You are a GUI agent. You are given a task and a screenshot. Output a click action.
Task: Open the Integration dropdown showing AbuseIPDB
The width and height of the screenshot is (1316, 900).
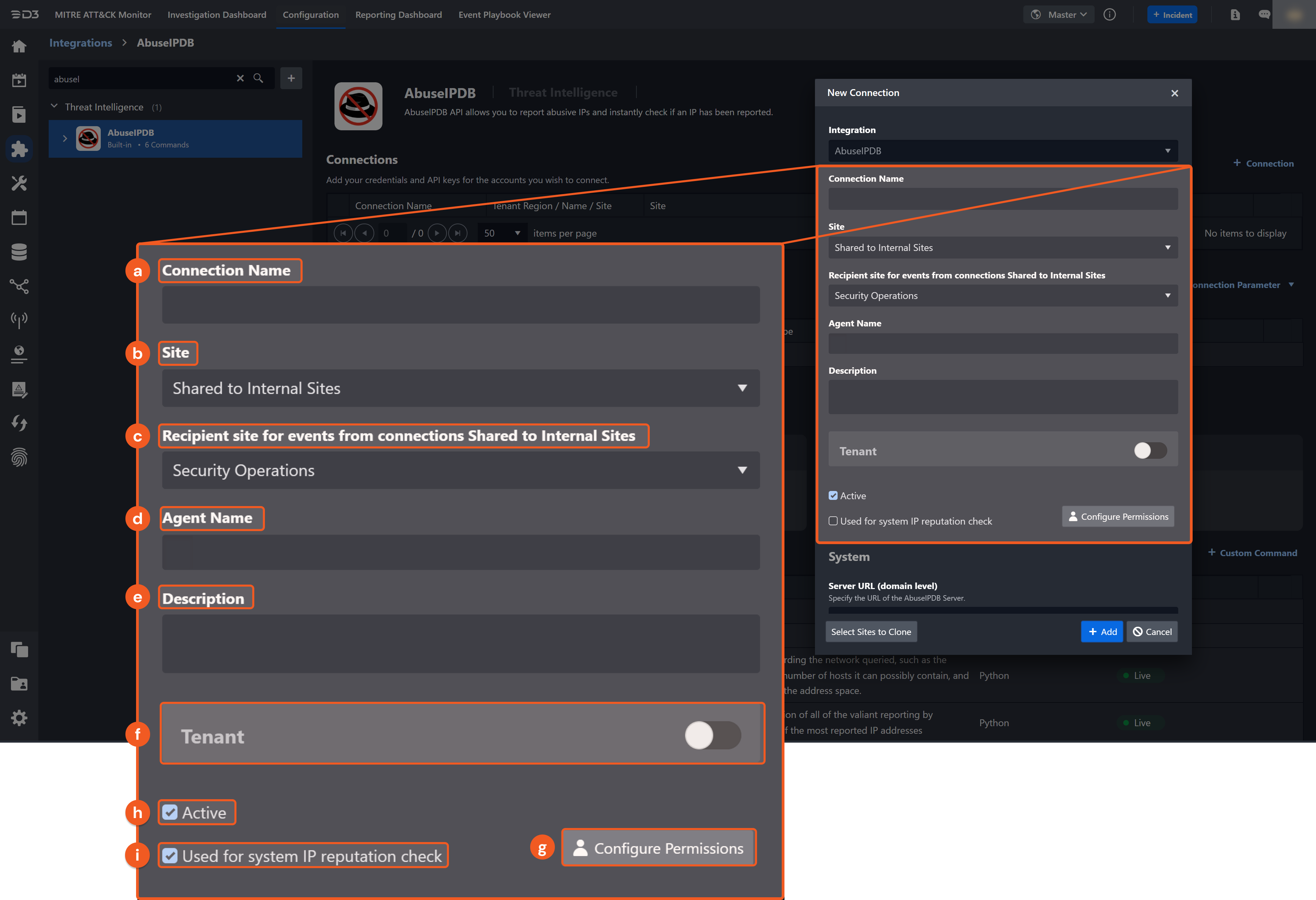1002,151
